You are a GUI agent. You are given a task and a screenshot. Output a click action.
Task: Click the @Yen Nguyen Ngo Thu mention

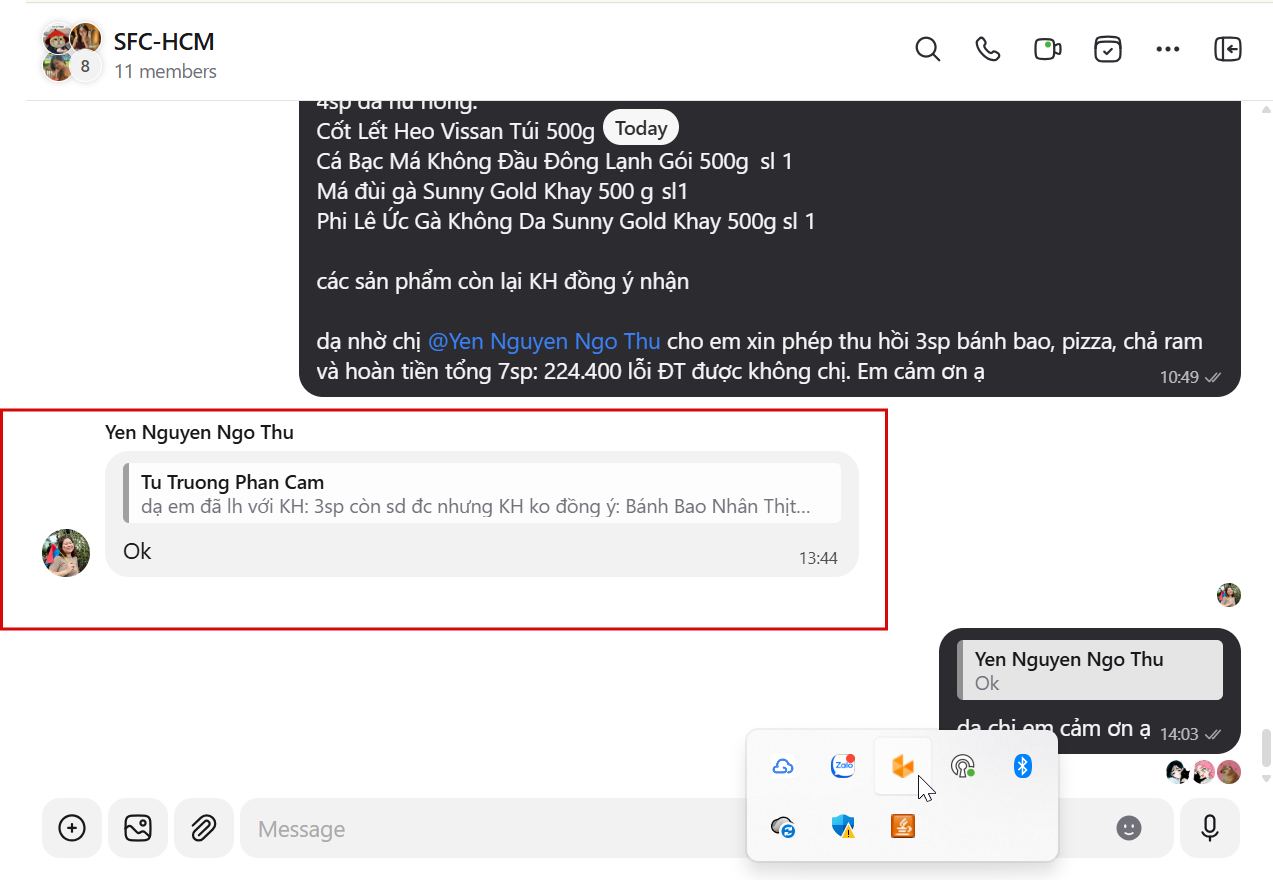click(x=544, y=341)
